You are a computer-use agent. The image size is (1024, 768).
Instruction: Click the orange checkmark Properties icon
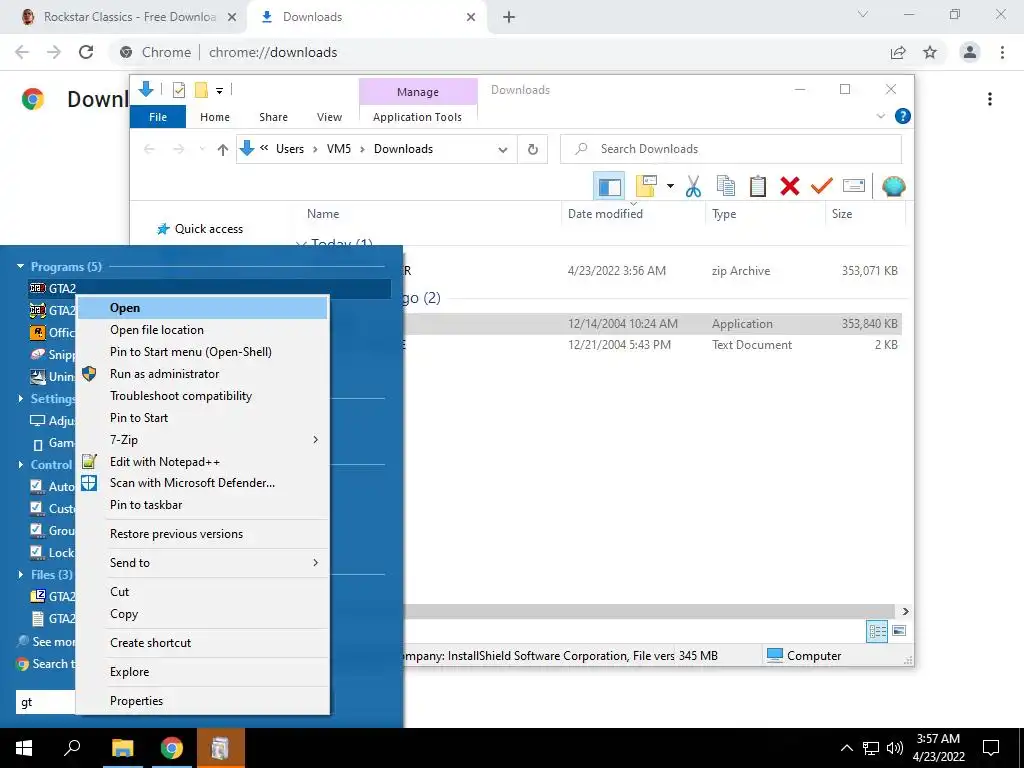coord(821,186)
